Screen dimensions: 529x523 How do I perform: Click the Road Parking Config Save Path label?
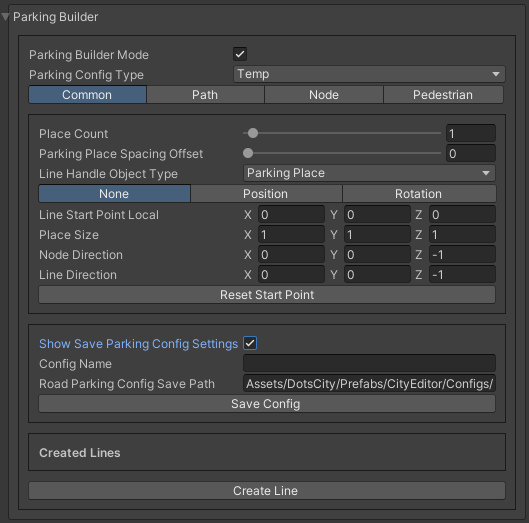pyautogui.click(x=127, y=384)
